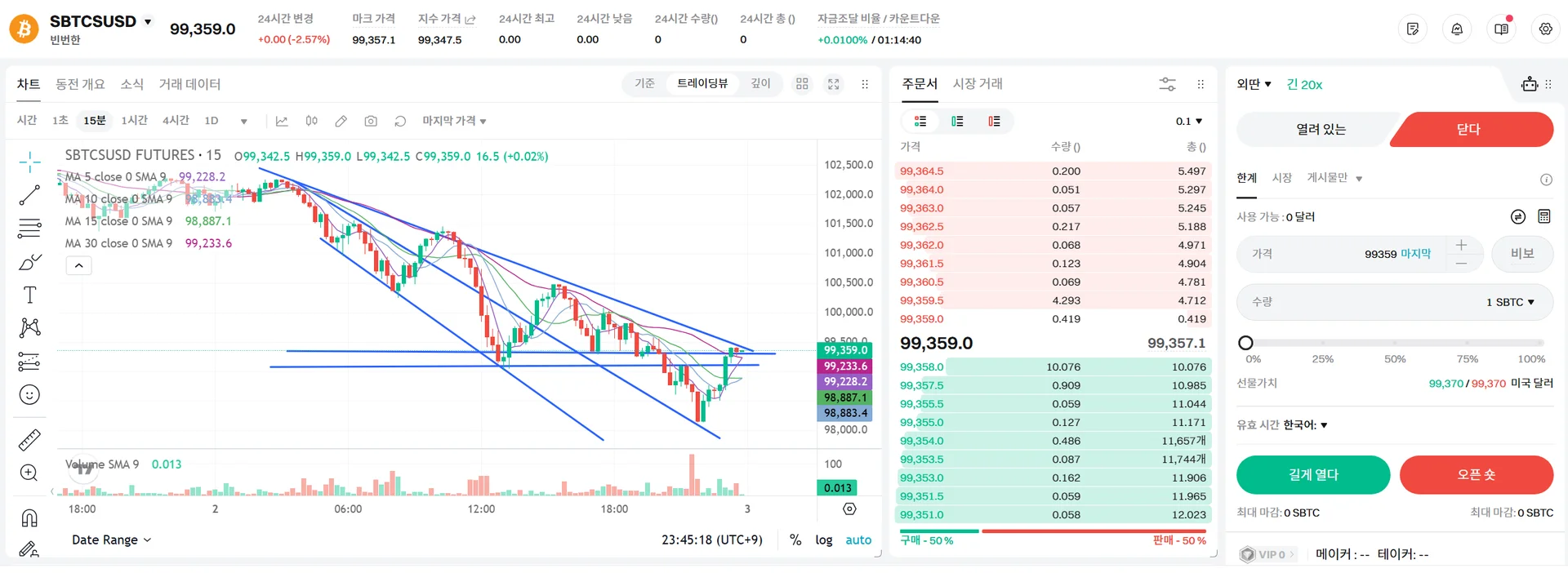The height and width of the screenshot is (573, 1568).
Task: Click the red 오픈 숏 button
Action: tap(1476, 474)
